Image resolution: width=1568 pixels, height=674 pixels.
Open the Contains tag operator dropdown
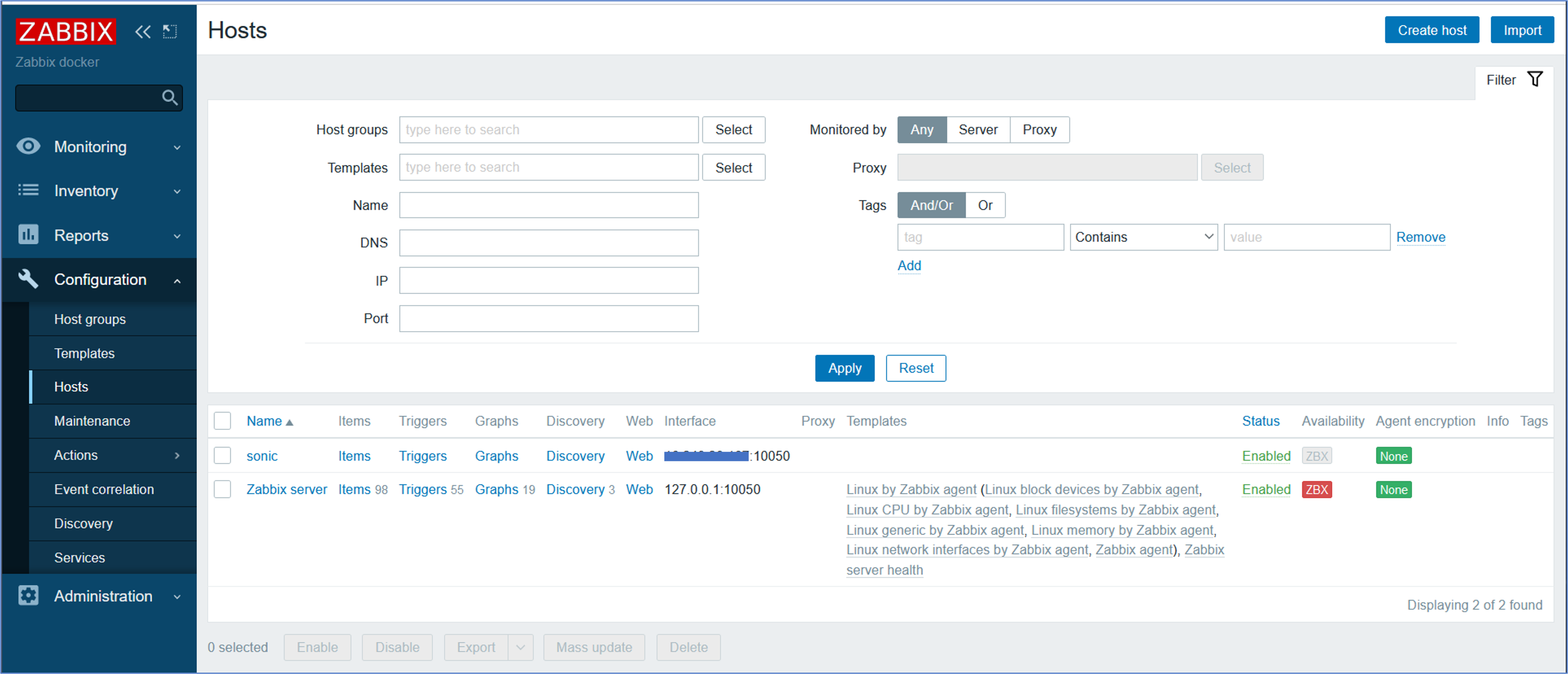coord(1144,237)
